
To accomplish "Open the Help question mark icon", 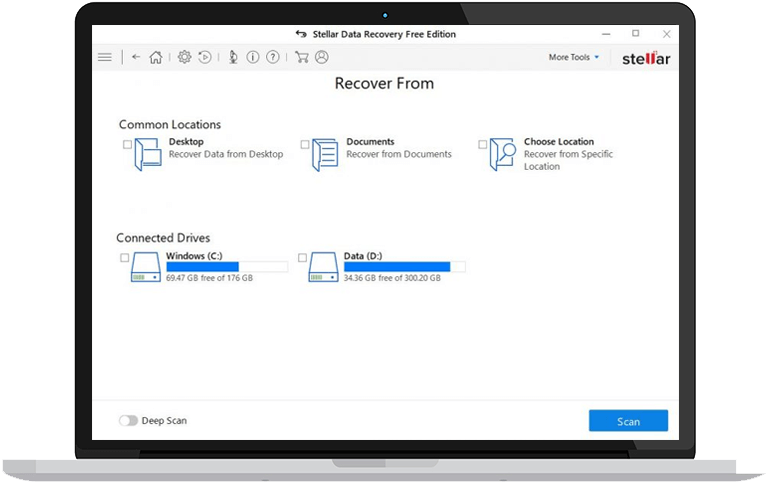I will click(273, 57).
